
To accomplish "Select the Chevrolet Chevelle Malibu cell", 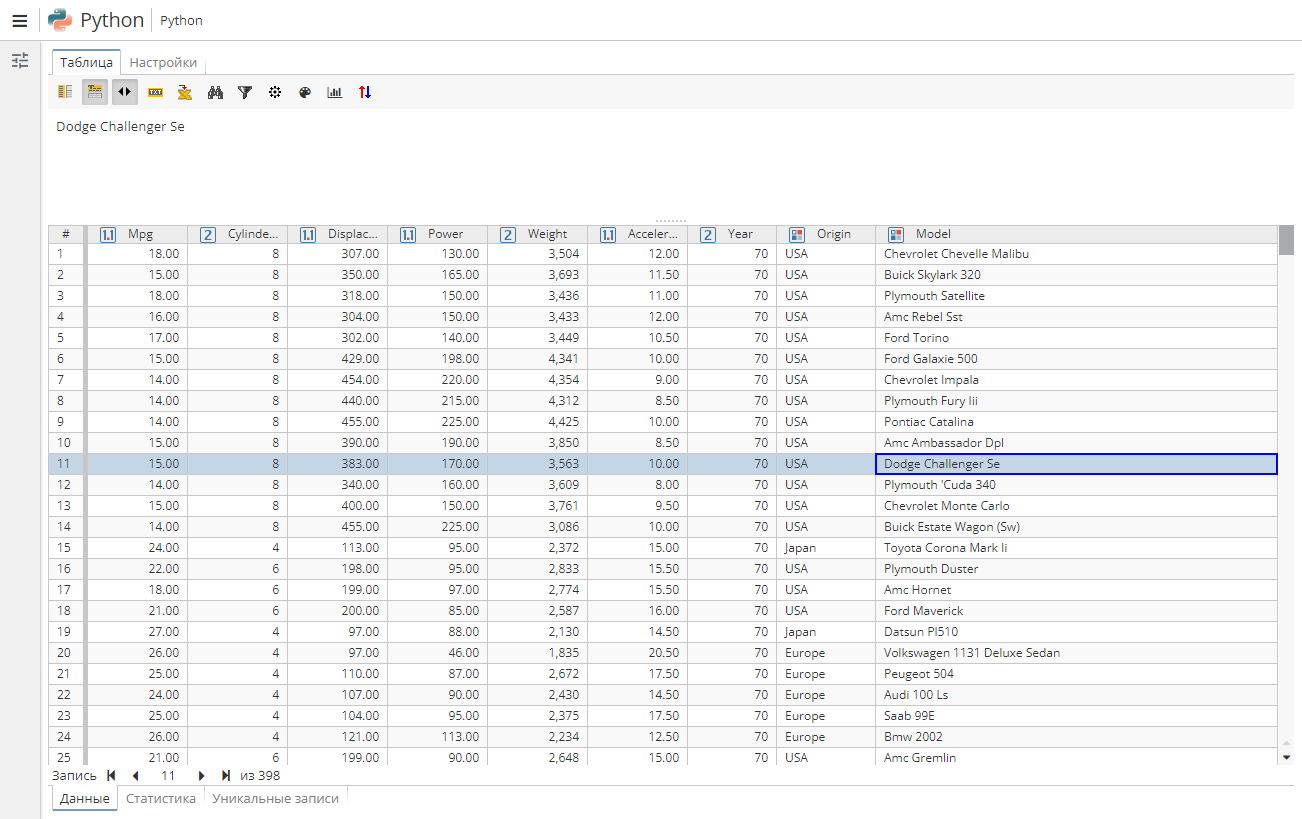I will 1077,254.
